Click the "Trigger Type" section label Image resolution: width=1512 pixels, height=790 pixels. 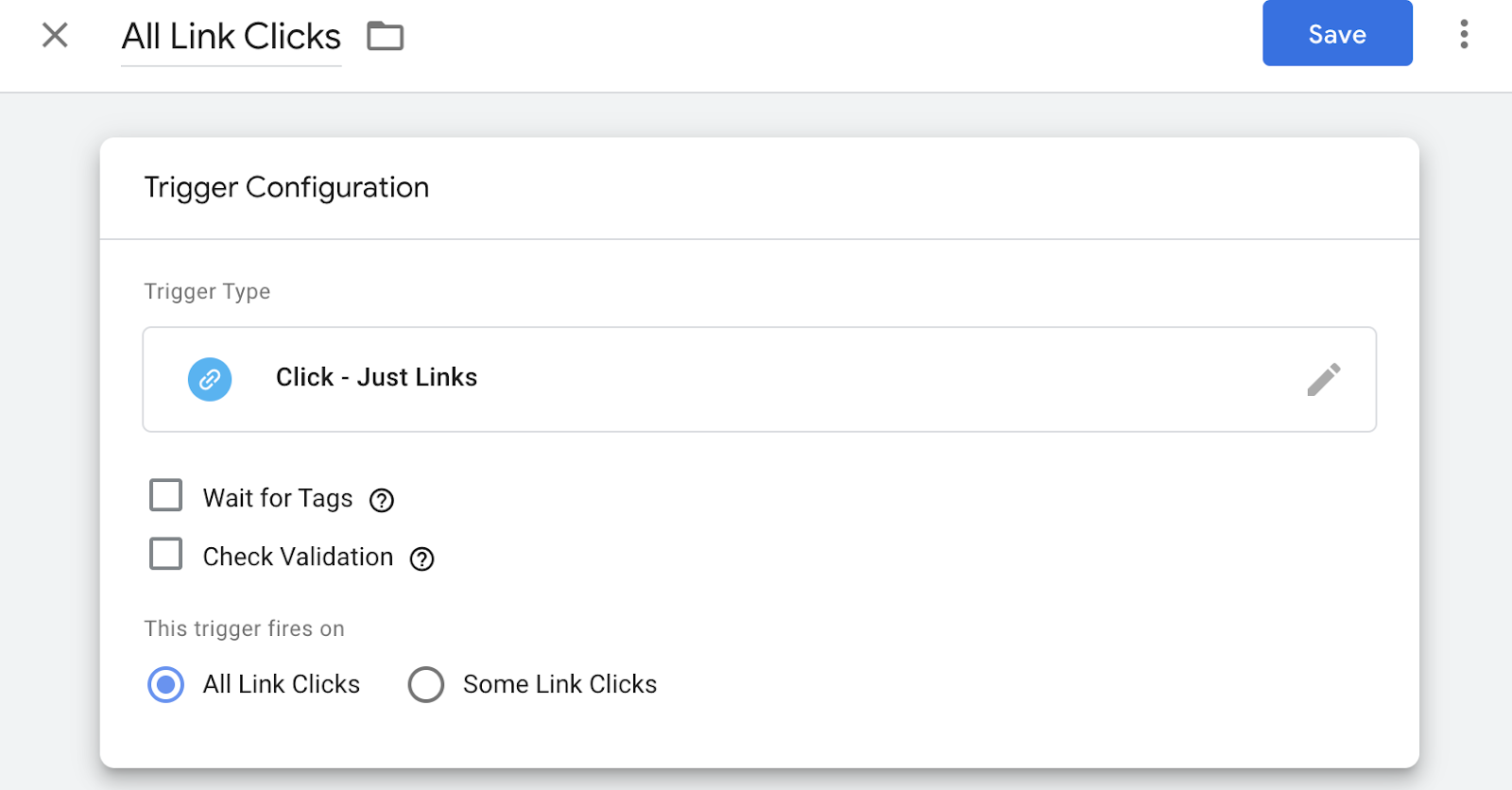point(207,291)
